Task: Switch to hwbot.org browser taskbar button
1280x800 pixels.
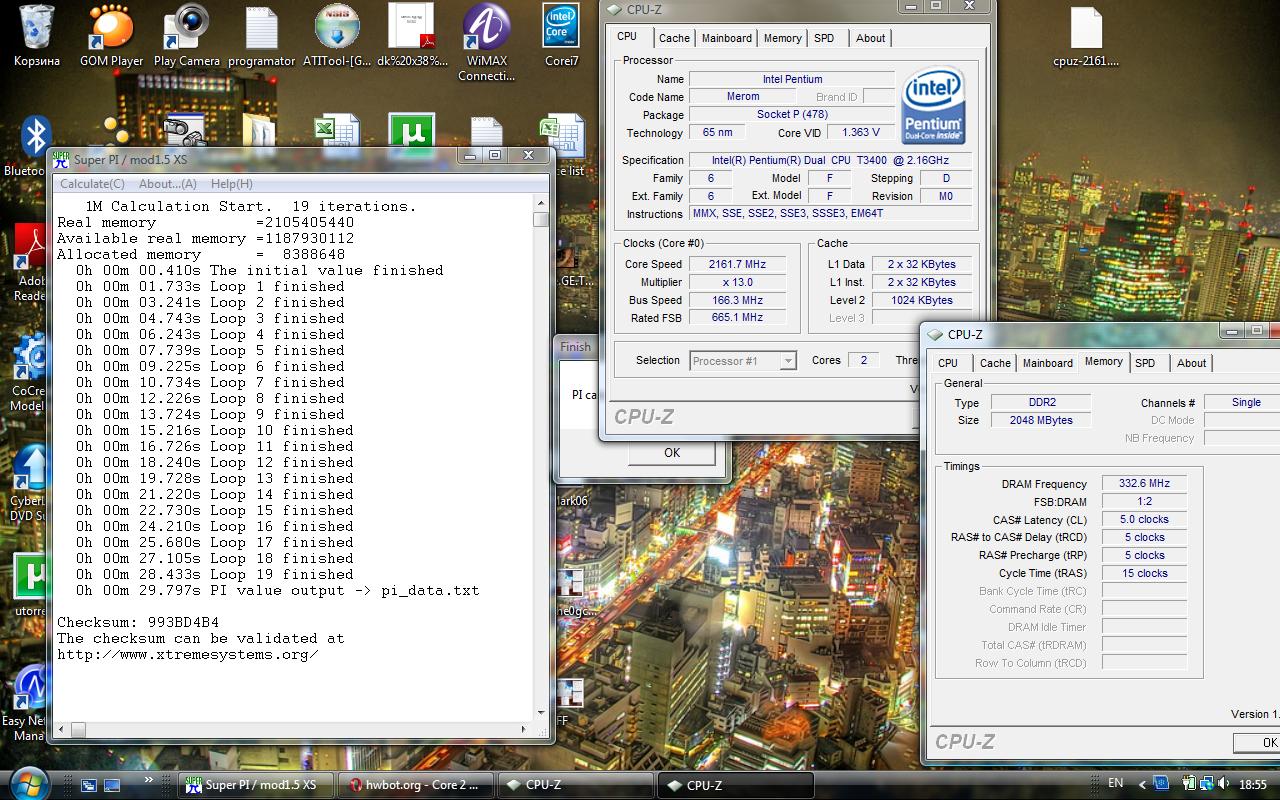Action: (x=417, y=785)
